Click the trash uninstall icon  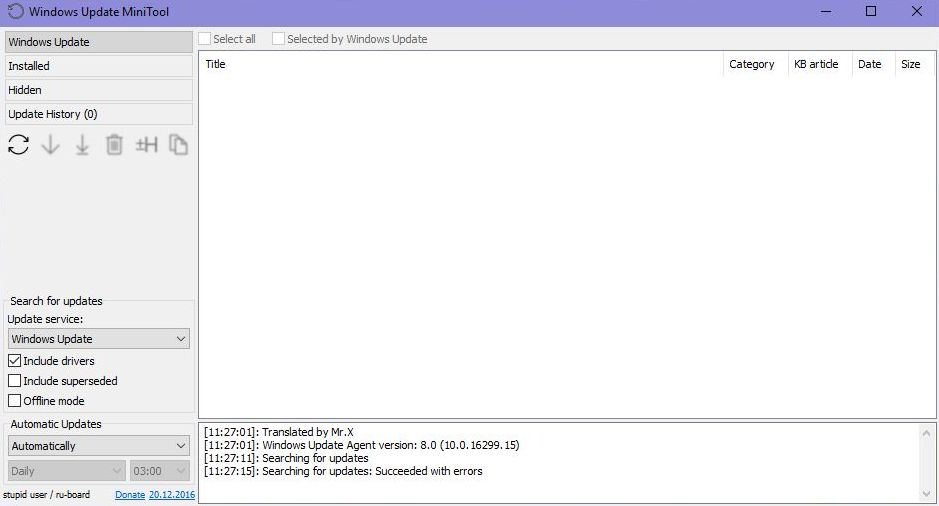114,144
